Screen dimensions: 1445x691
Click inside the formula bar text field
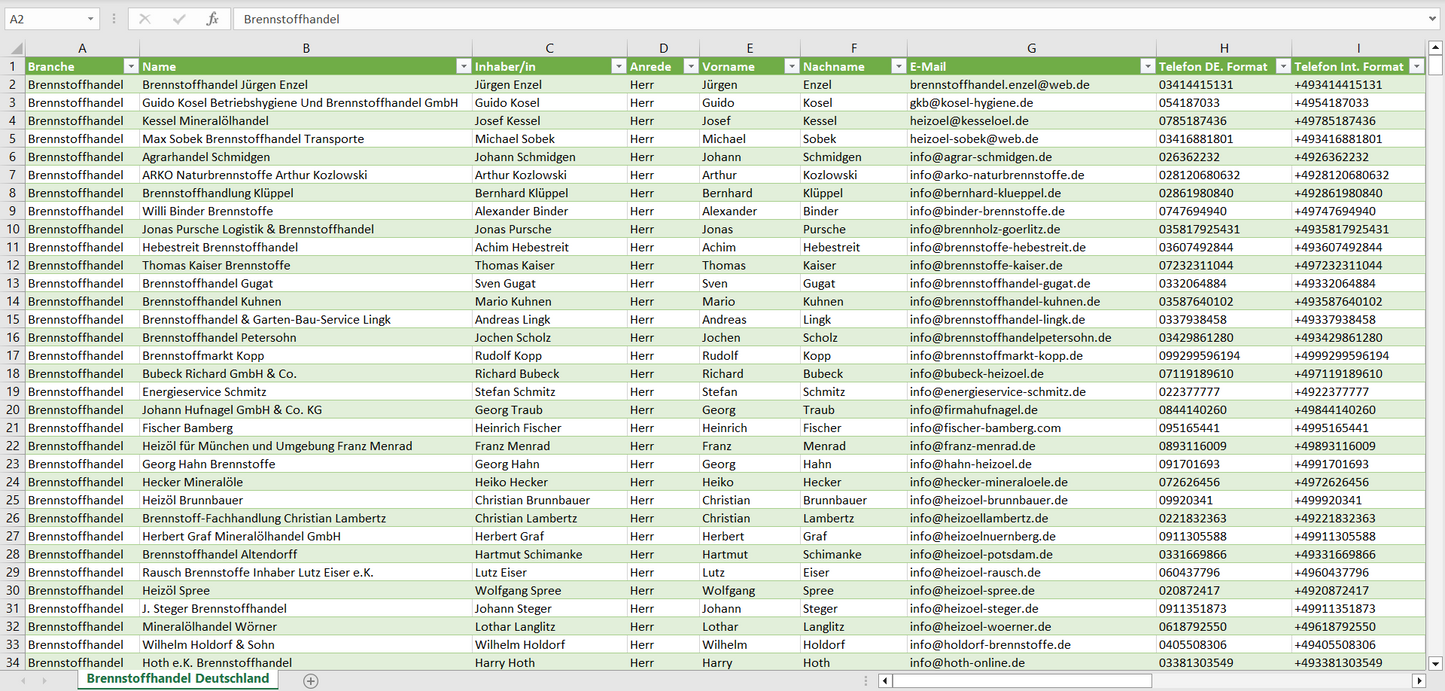coord(800,19)
